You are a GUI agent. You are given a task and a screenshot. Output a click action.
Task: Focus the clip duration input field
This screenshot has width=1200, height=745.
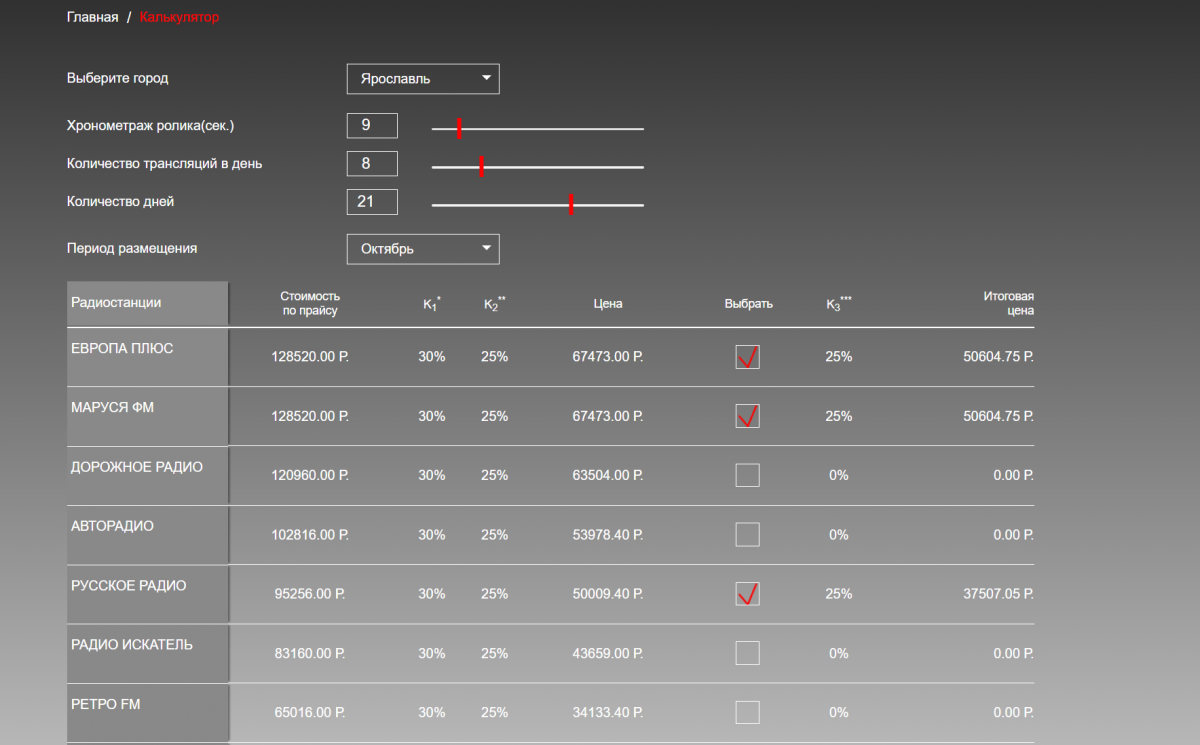372,126
